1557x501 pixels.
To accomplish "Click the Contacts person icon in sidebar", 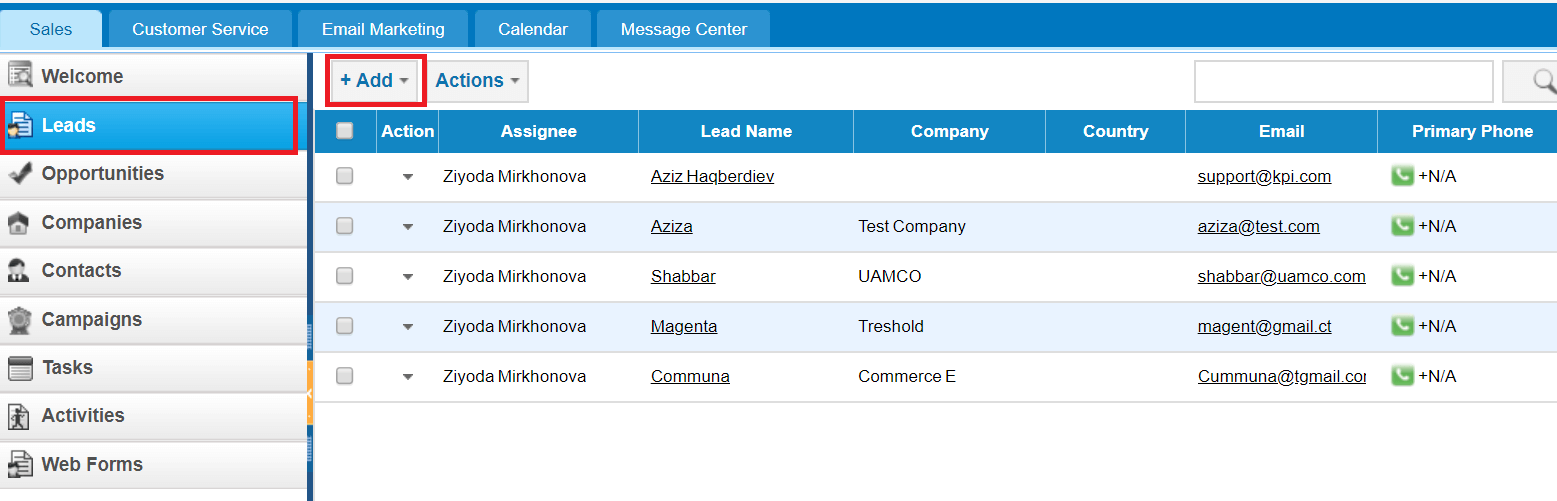I will coord(19,271).
